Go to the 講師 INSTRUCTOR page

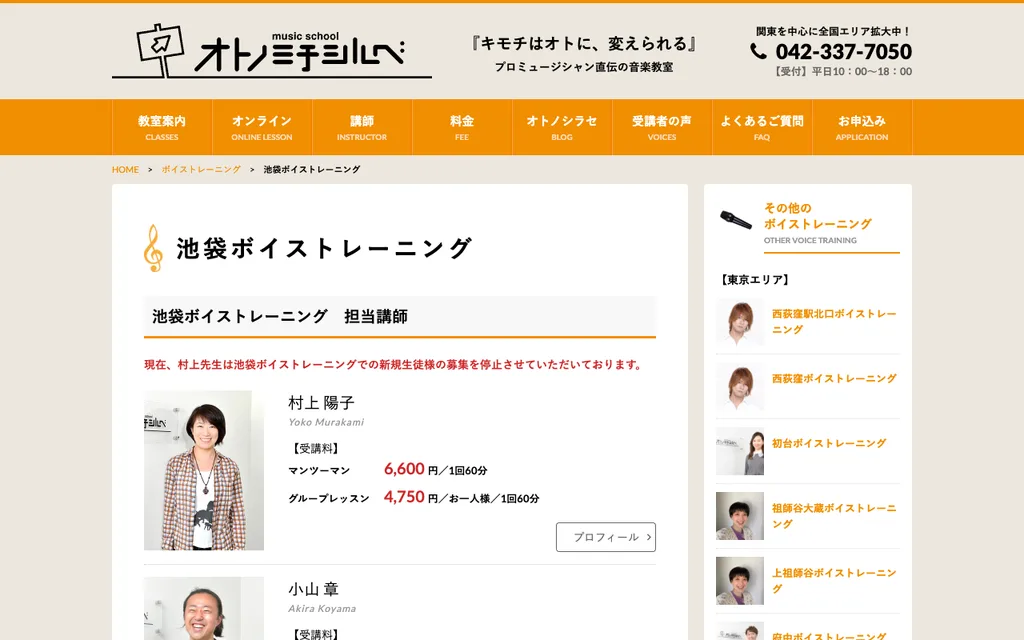(x=362, y=127)
